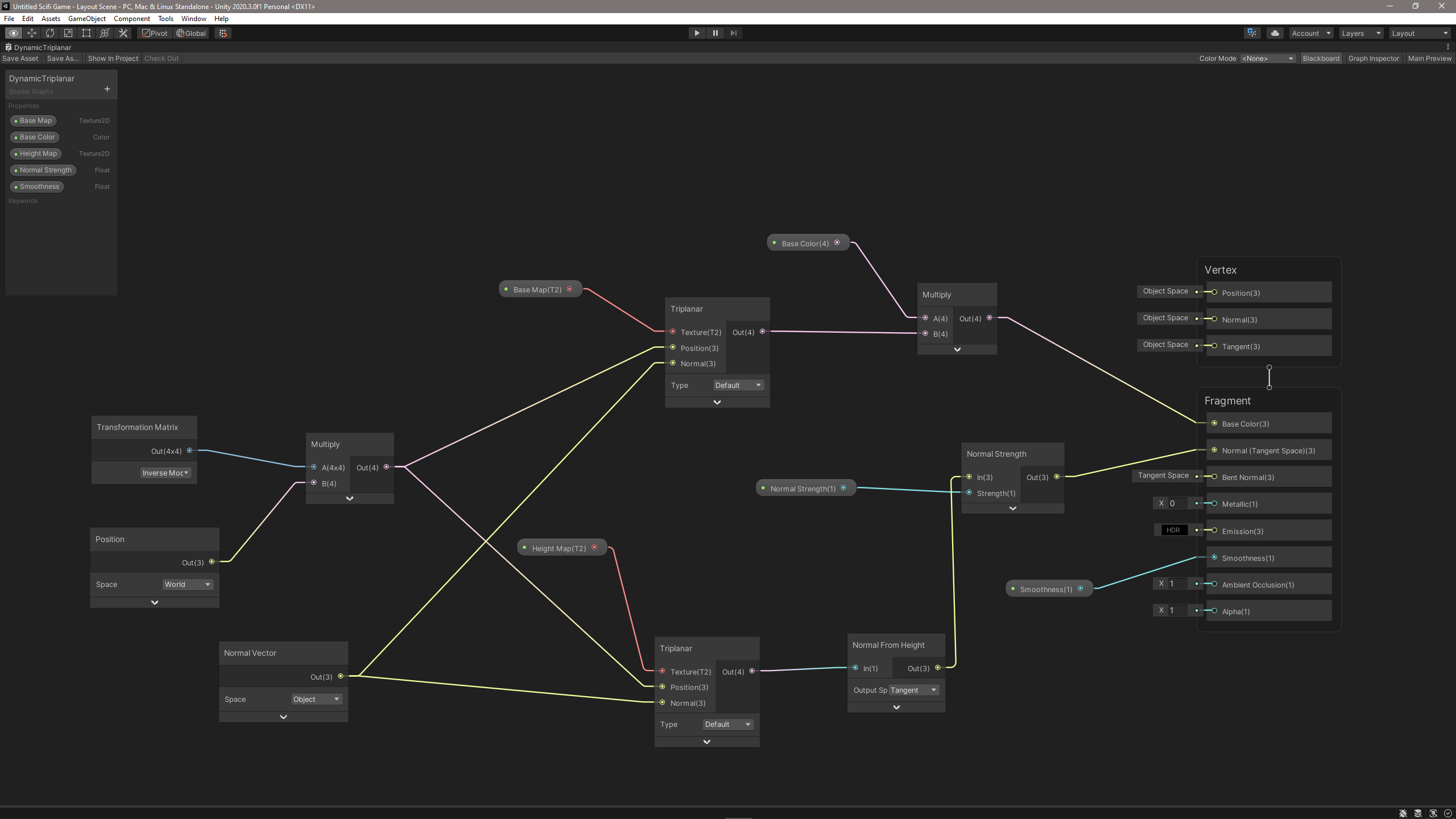
Task: Toggle the Main Preview panel
Action: (1429, 58)
